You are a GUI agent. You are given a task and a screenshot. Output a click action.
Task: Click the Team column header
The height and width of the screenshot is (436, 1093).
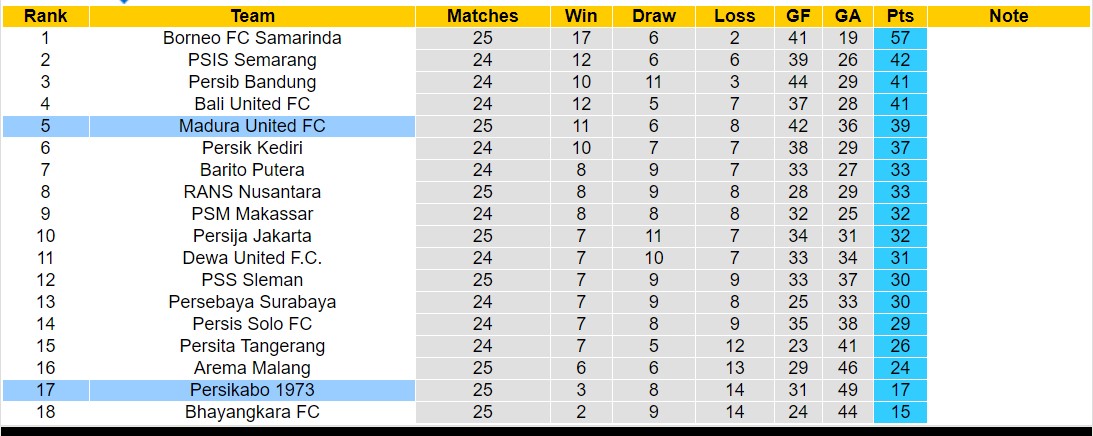coord(252,16)
